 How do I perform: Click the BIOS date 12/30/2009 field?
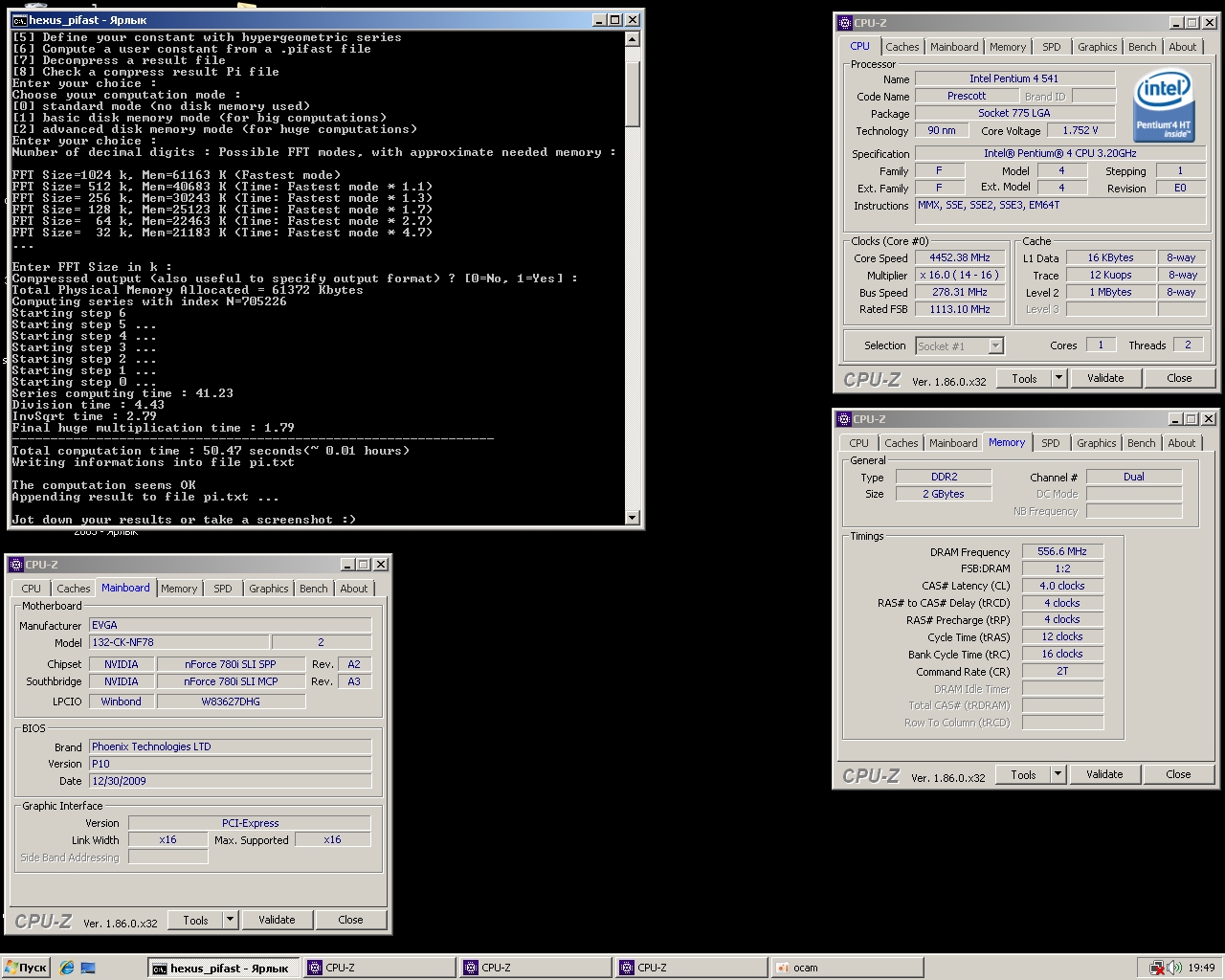(x=230, y=781)
